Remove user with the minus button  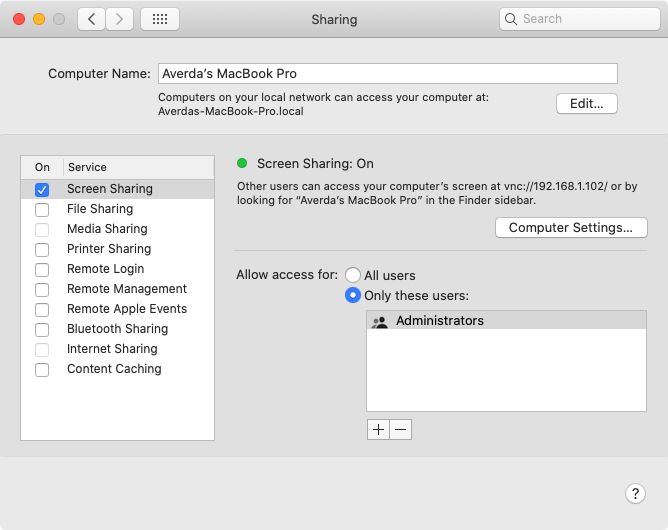(400, 429)
